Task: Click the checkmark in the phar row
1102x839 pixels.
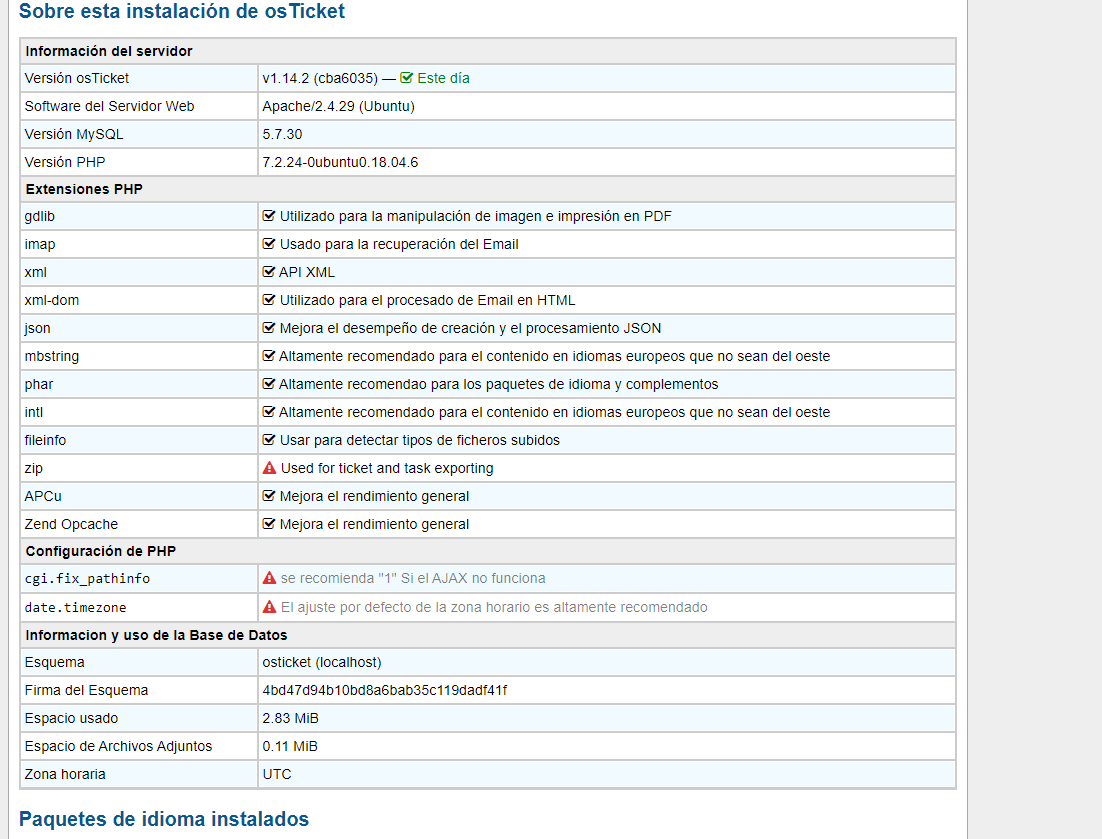Action: click(269, 384)
